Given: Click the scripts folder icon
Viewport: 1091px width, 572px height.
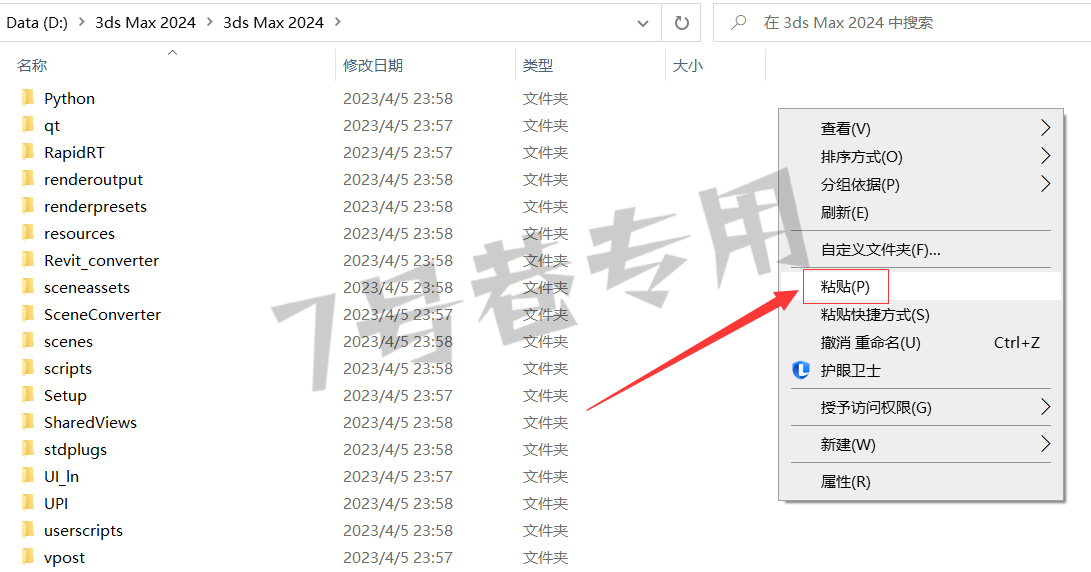Looking at the screenshot, I should pos(28,367).
